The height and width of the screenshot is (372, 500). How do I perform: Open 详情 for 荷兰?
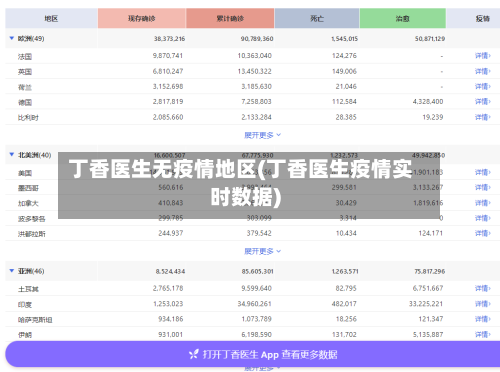click(x=483, y=87)
